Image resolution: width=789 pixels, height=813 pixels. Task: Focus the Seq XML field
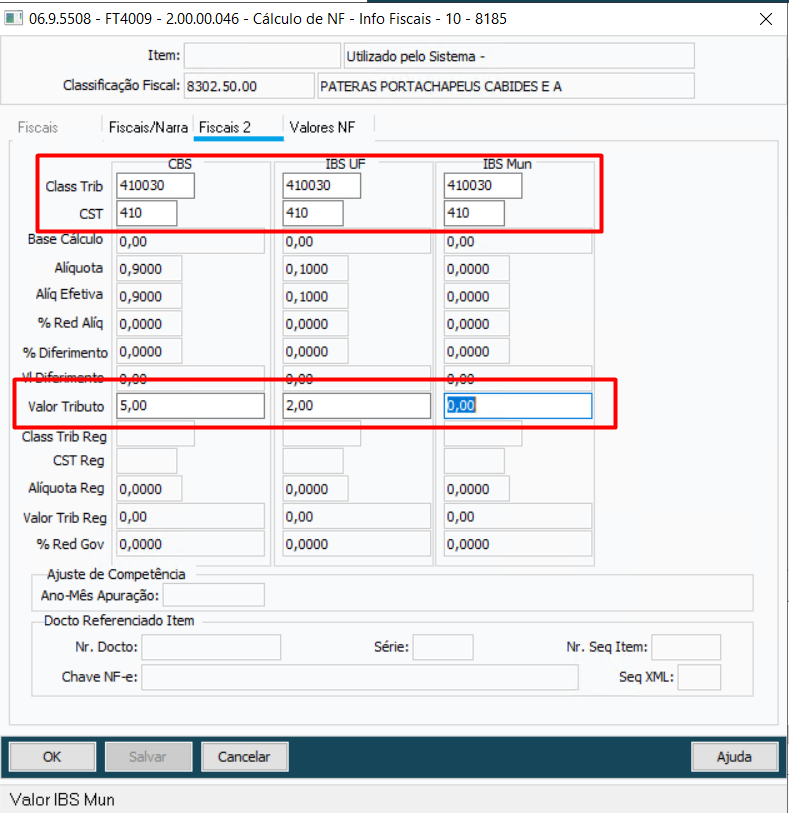point(699,677)
